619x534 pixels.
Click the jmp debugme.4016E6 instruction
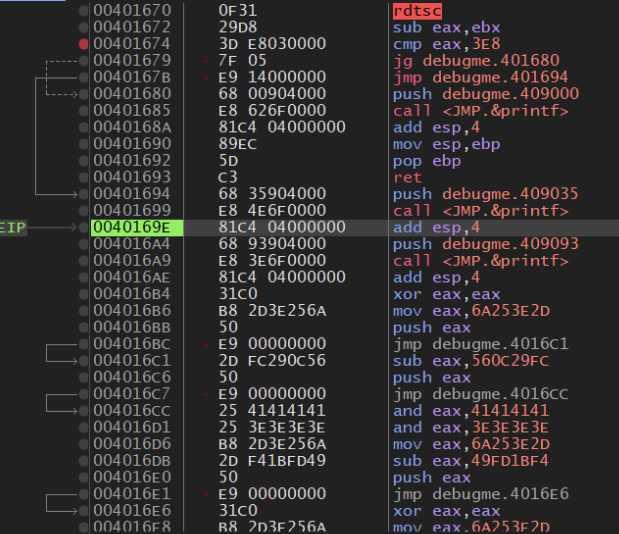point(480,494)
